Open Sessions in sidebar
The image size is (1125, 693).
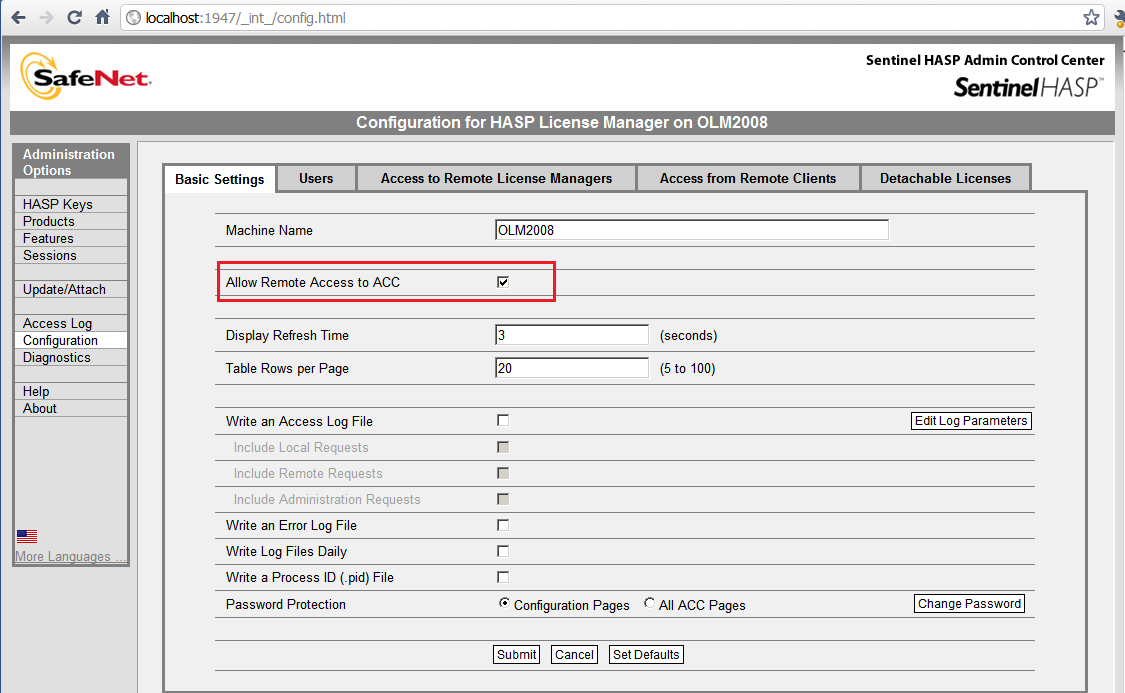pos(70,255)
